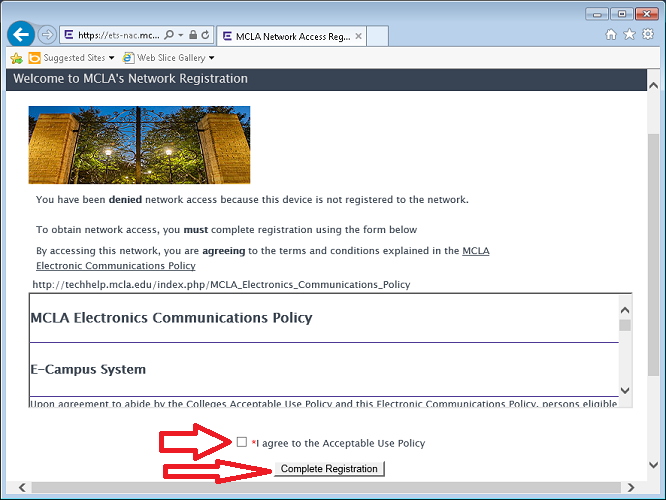Click the campus gate banner image
The width and height of the screenshot is (666, 500).
point(139,145)
